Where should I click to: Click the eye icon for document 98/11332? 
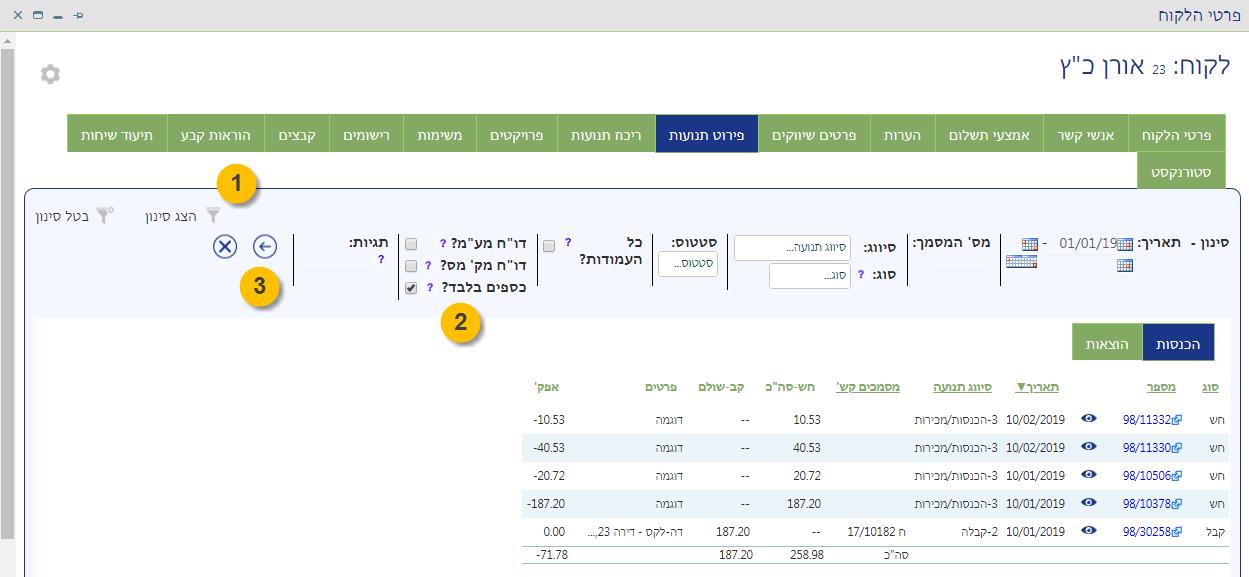[1089, 420]
